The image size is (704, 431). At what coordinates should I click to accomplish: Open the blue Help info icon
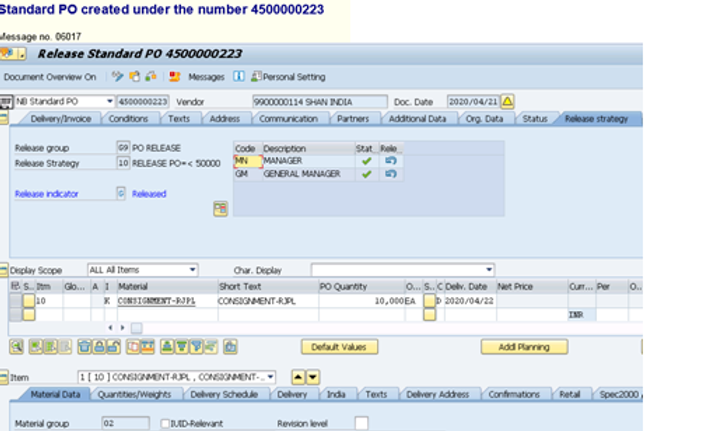pos(239,76)
